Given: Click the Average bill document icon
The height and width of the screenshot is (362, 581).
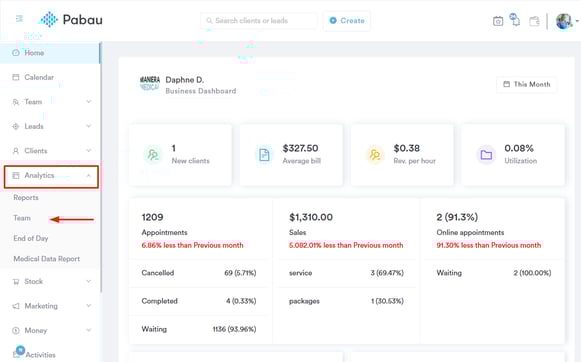Looking at the screenshot, I should pyautogui.click(x=264, y=155).
